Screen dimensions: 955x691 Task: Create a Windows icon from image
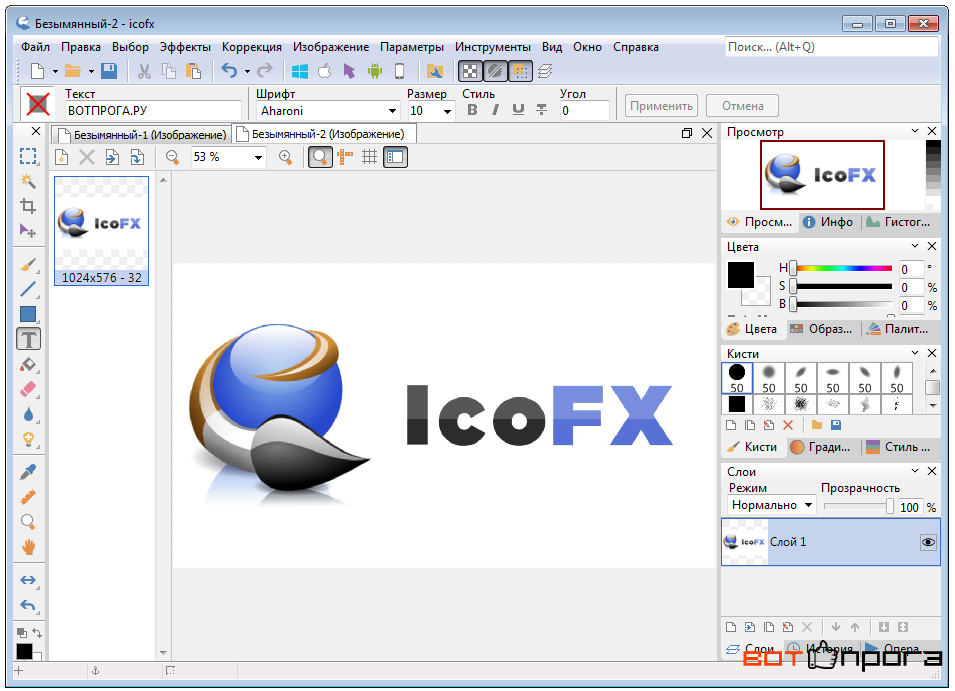[300, 71]
